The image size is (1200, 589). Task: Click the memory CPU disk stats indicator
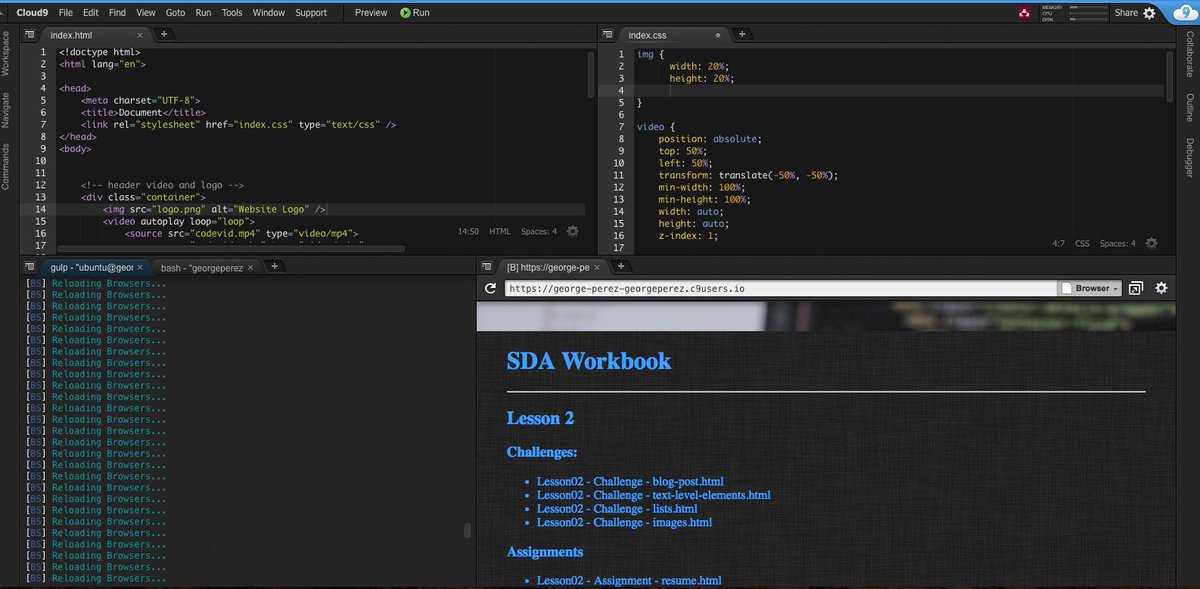1074,13
